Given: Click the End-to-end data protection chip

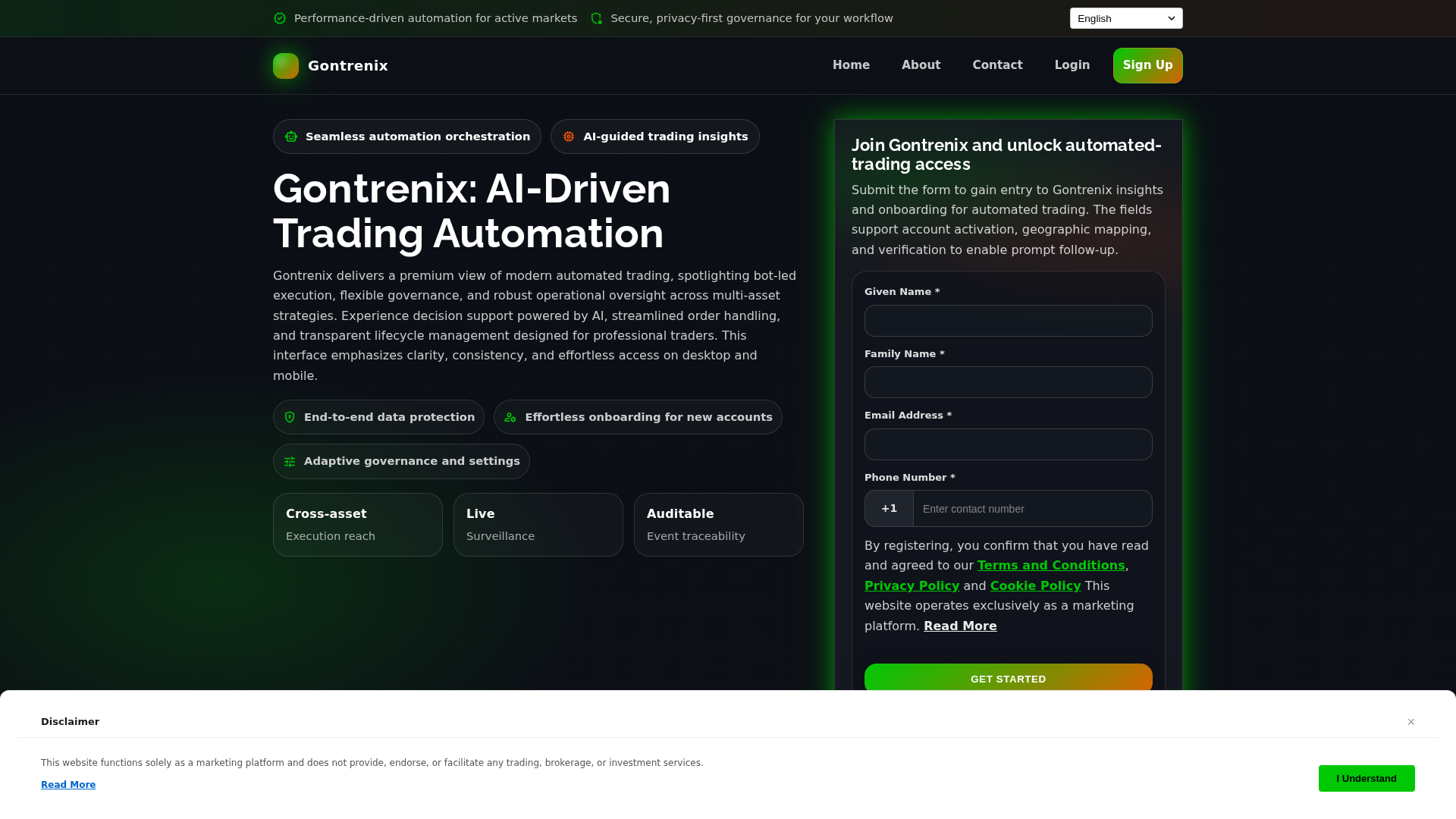Looking at the screenshot, I should click(x=378, y=417).
